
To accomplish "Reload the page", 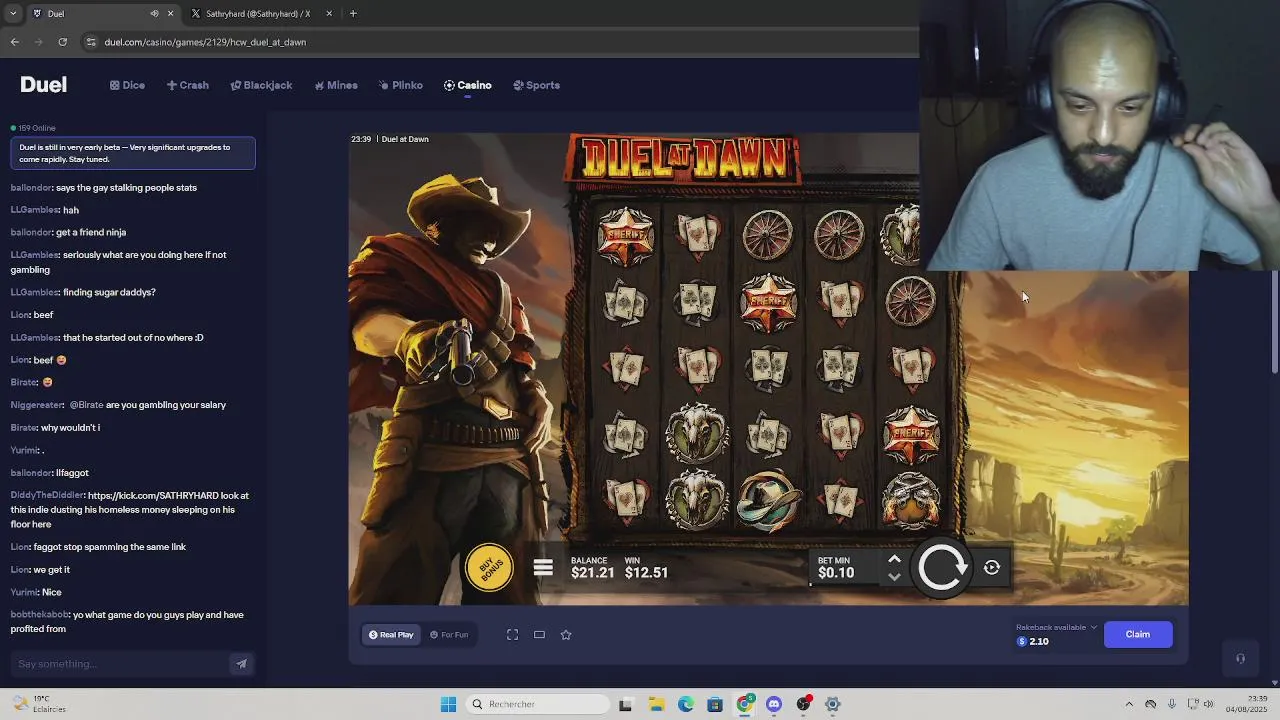I will (62, 42).
